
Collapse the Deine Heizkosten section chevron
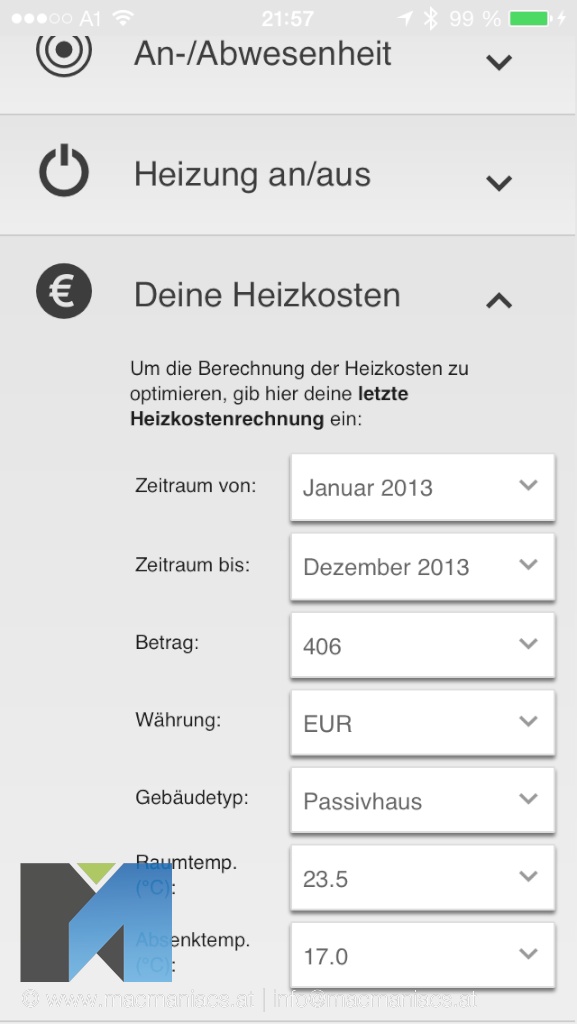pos(499,300)
